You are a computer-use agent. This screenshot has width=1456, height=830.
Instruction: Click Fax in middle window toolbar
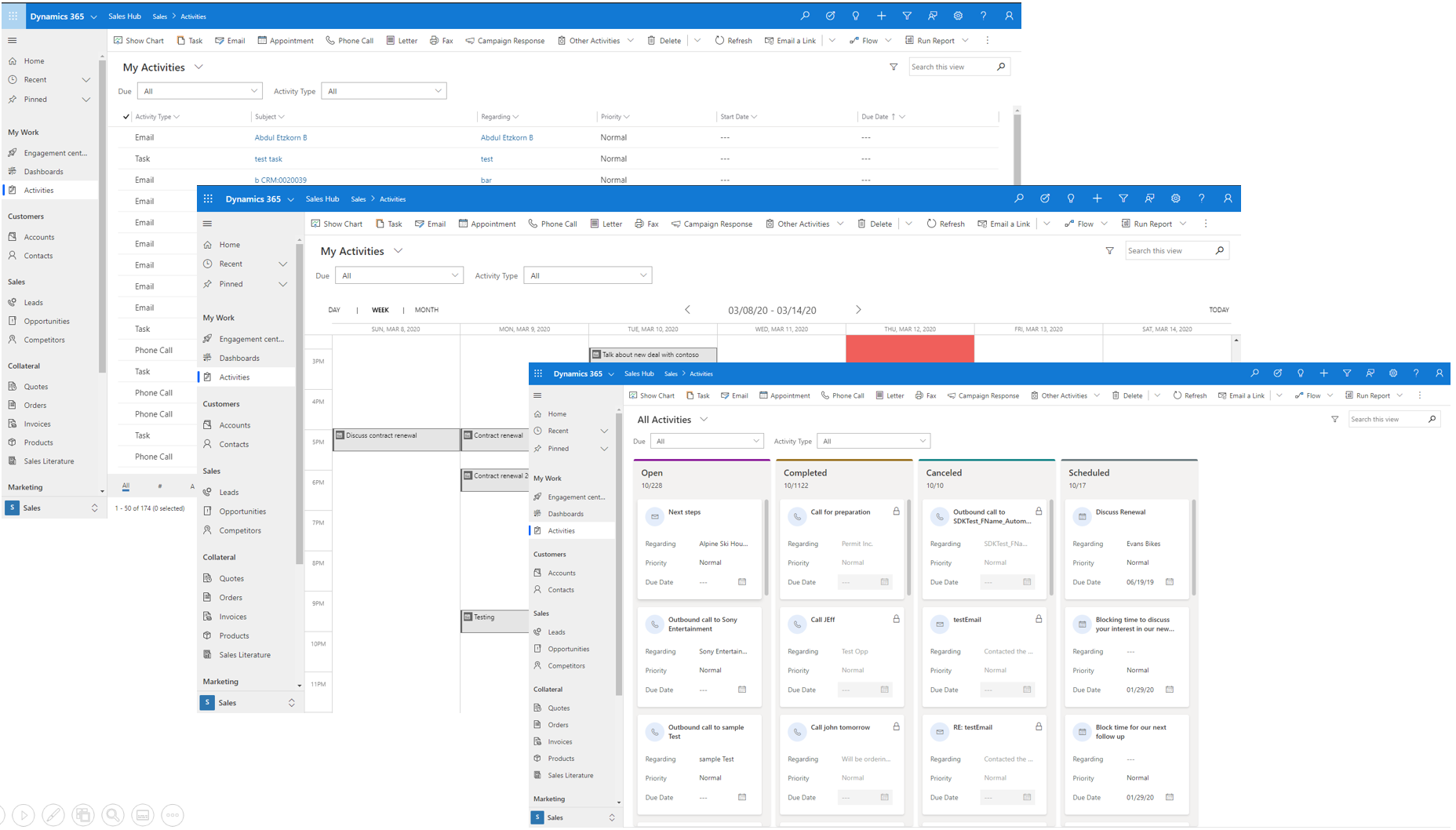point(646,224)
